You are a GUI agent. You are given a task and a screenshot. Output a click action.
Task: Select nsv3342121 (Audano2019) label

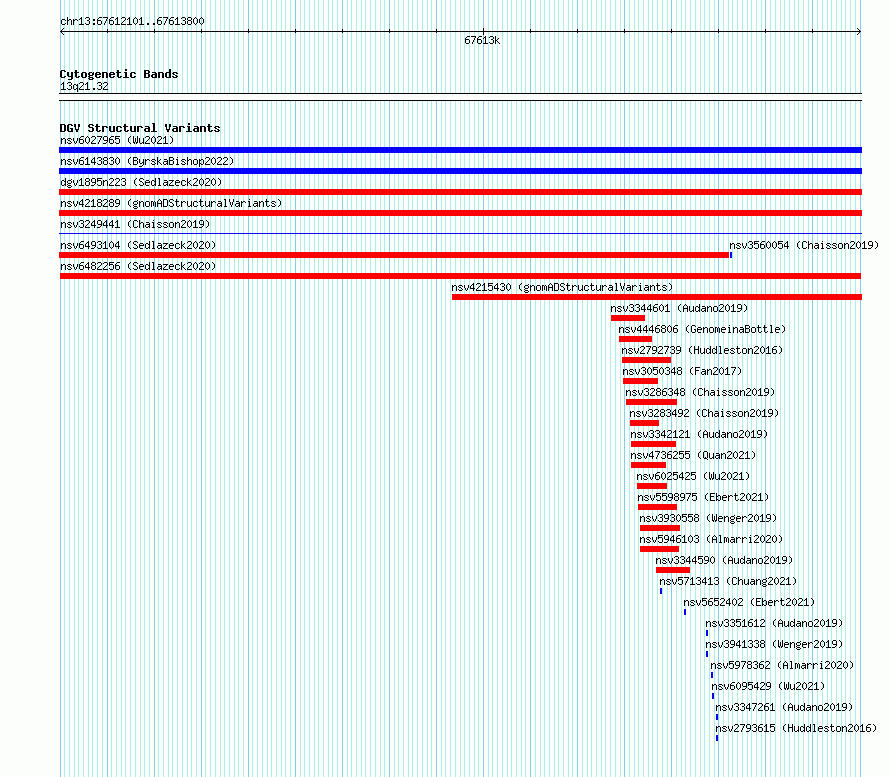pyautogui.click(x=699, y=434)
